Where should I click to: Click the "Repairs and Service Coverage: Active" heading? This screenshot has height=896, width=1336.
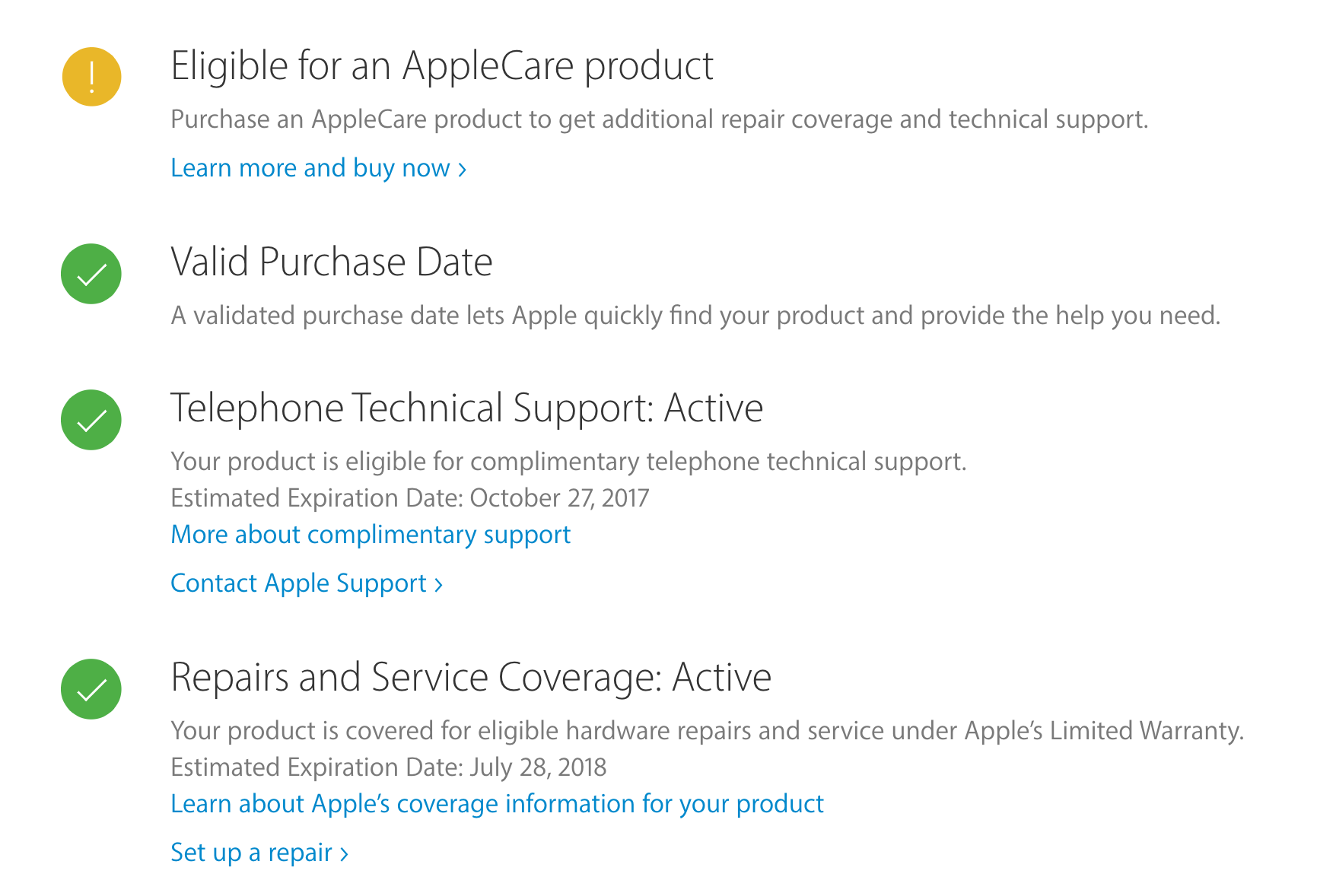[x=471, y=678]
